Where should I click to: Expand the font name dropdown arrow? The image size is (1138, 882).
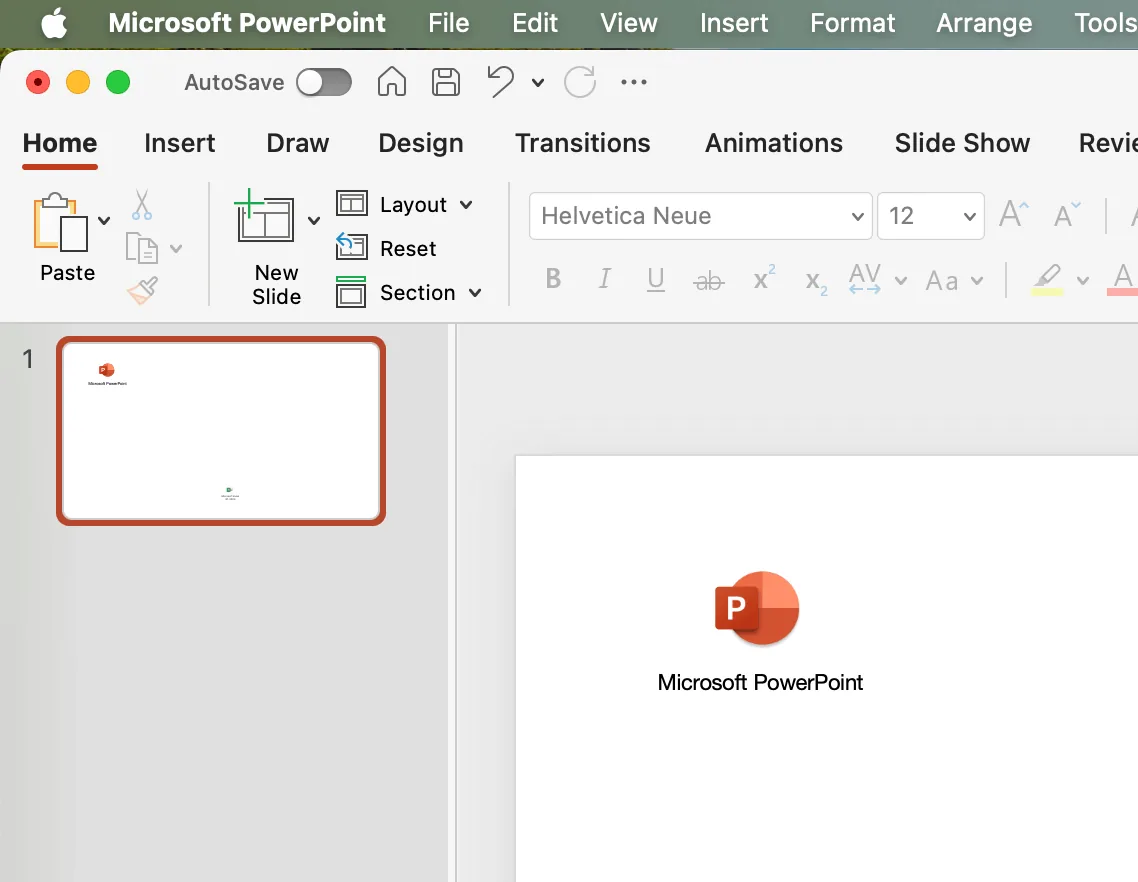(858, 216)
